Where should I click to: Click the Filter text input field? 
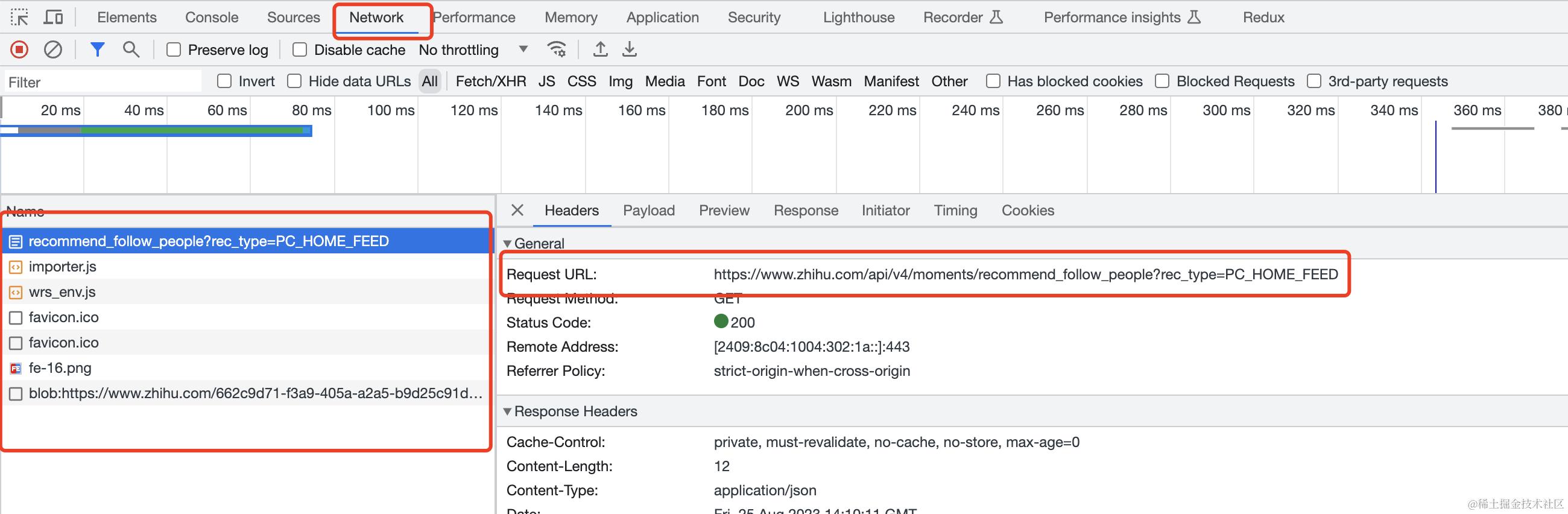103,81
